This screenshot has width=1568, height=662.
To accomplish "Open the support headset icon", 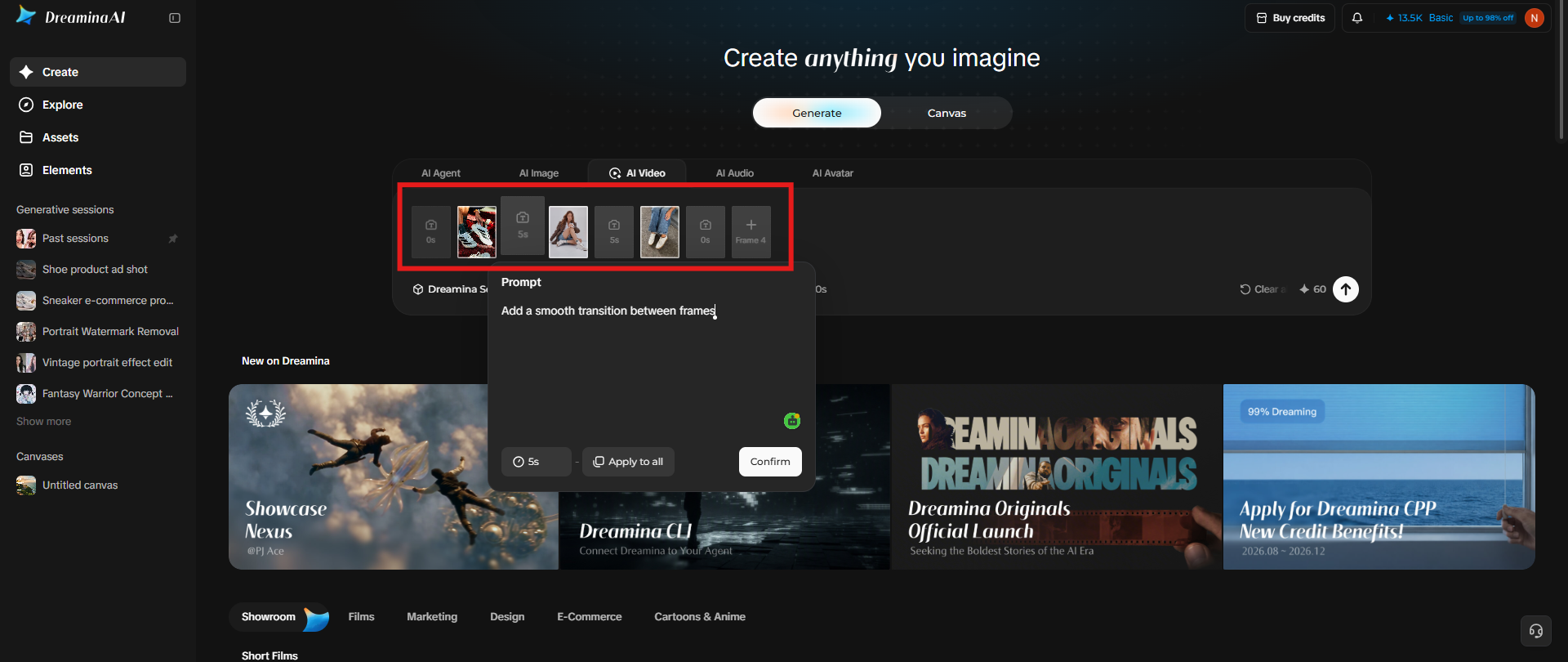I will [x=1536, y=631].
